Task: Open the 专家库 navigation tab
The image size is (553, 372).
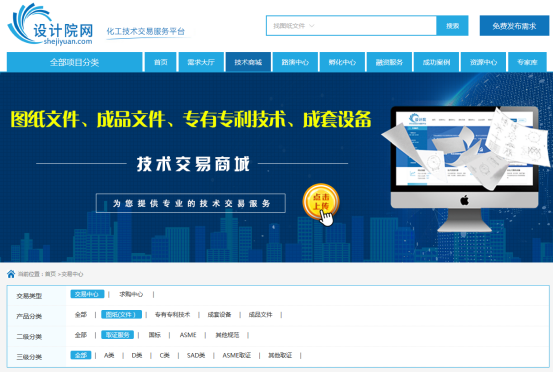Action: click(x=527, y=62)
